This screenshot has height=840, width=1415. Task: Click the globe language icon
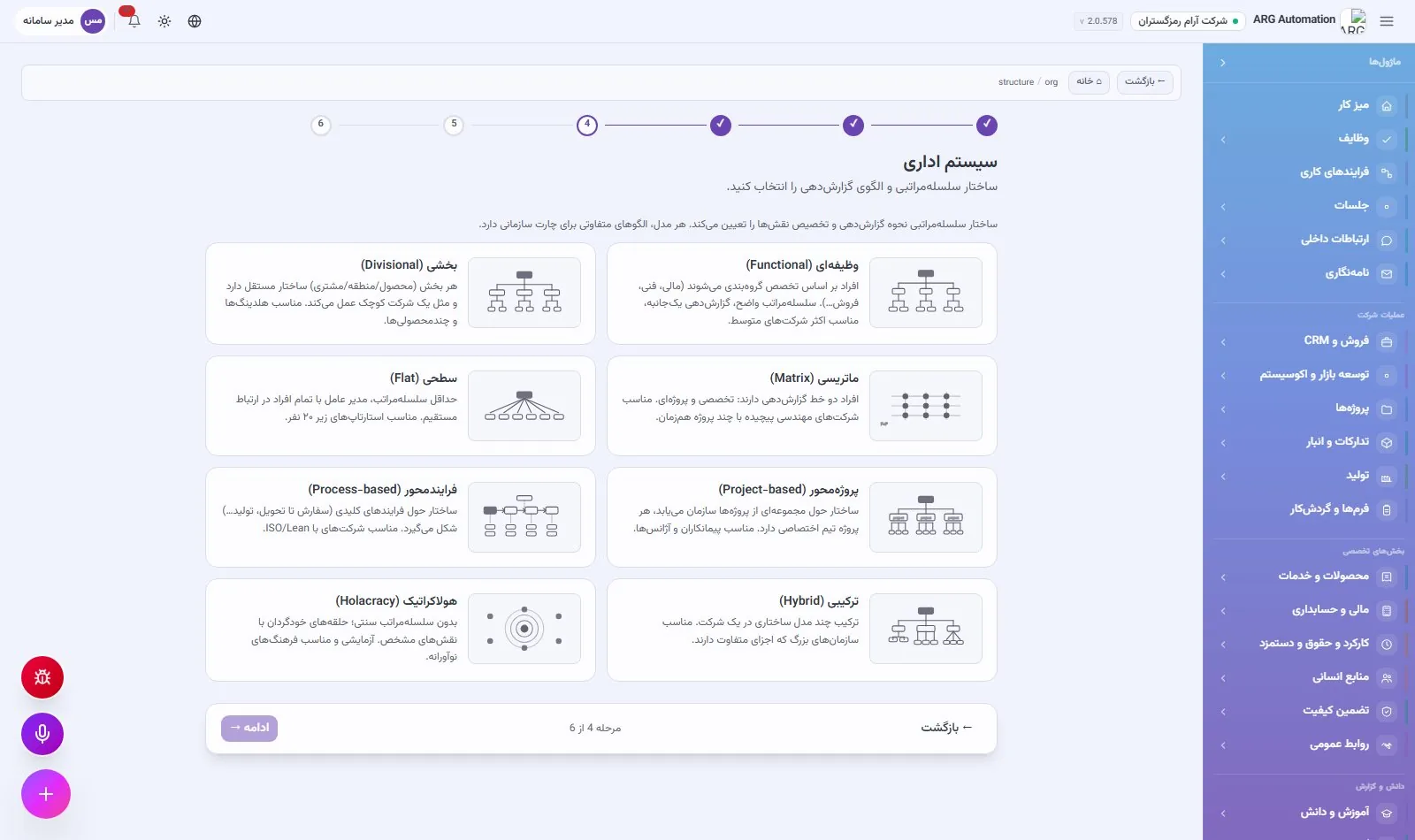195,21
